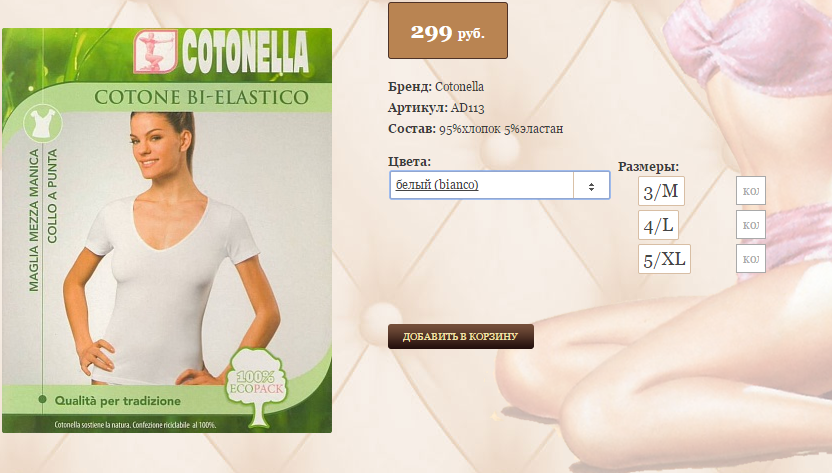Select size 5/XL
832x473 pixels.
pos(664,259)
